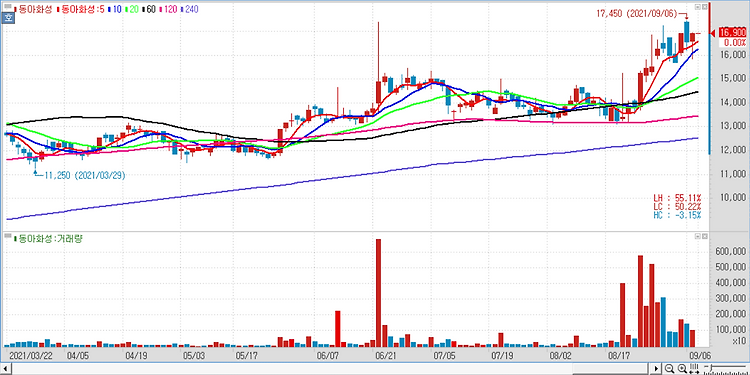Click the 17,450 (2021/09/06) high label
750x375 pixels.
(636, 14)
